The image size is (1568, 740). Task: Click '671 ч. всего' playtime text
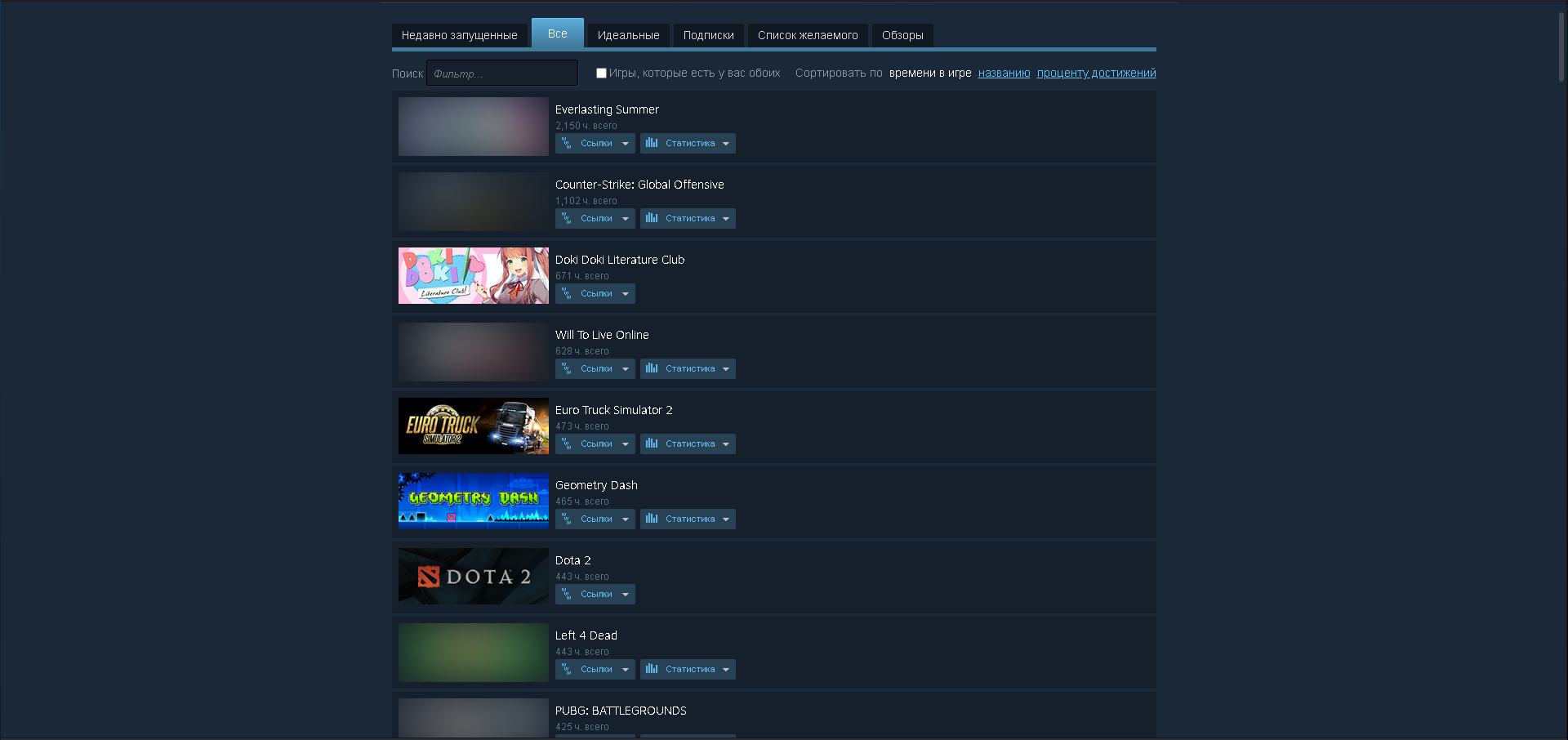click(x=582, y=276)
